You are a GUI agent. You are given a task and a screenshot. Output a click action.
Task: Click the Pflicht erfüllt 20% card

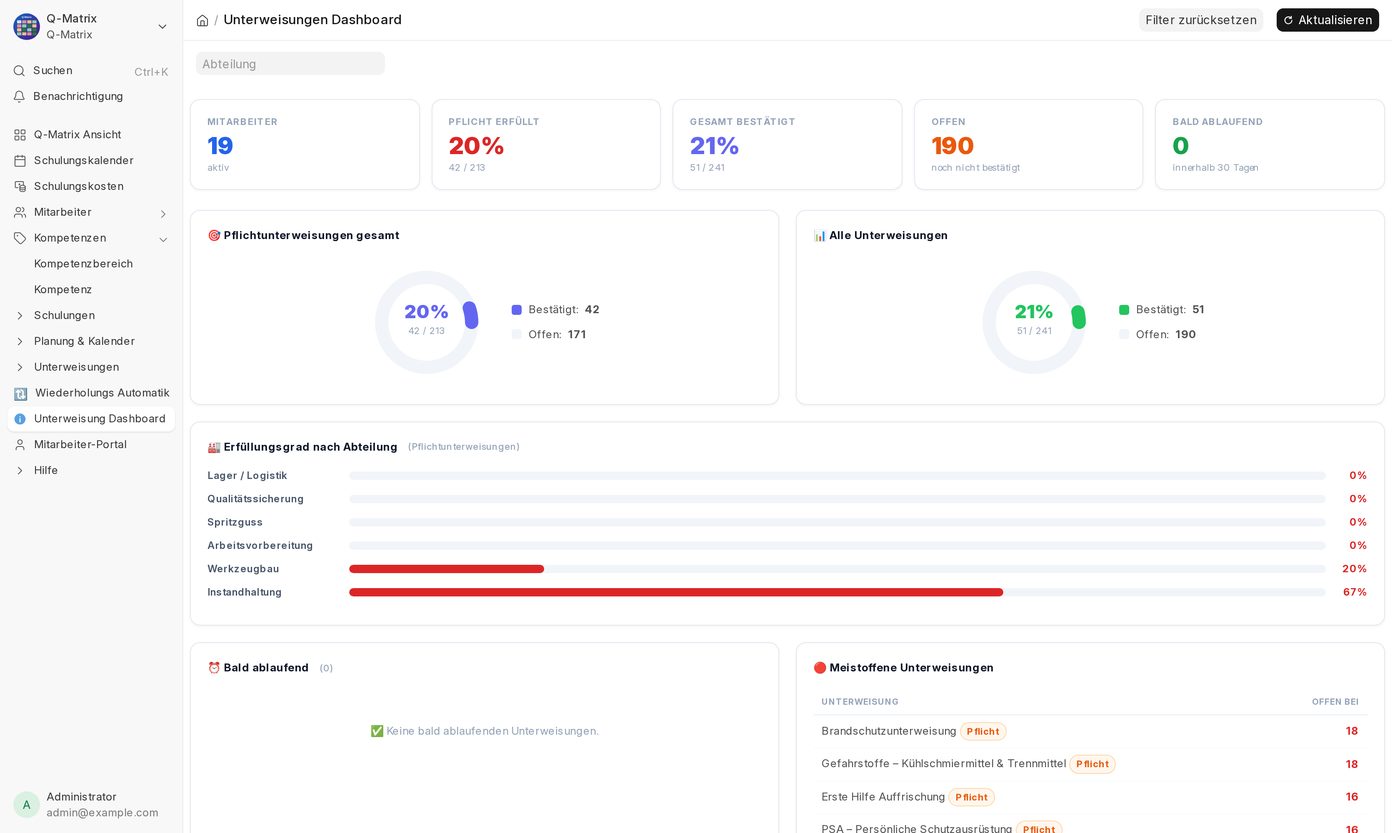point(546,144)
